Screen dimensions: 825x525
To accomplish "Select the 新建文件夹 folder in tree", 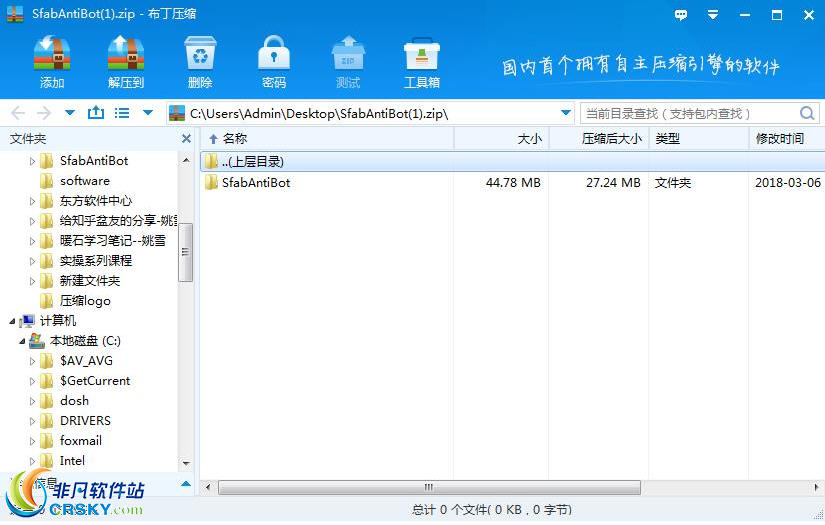I will [x=90, y=281].
